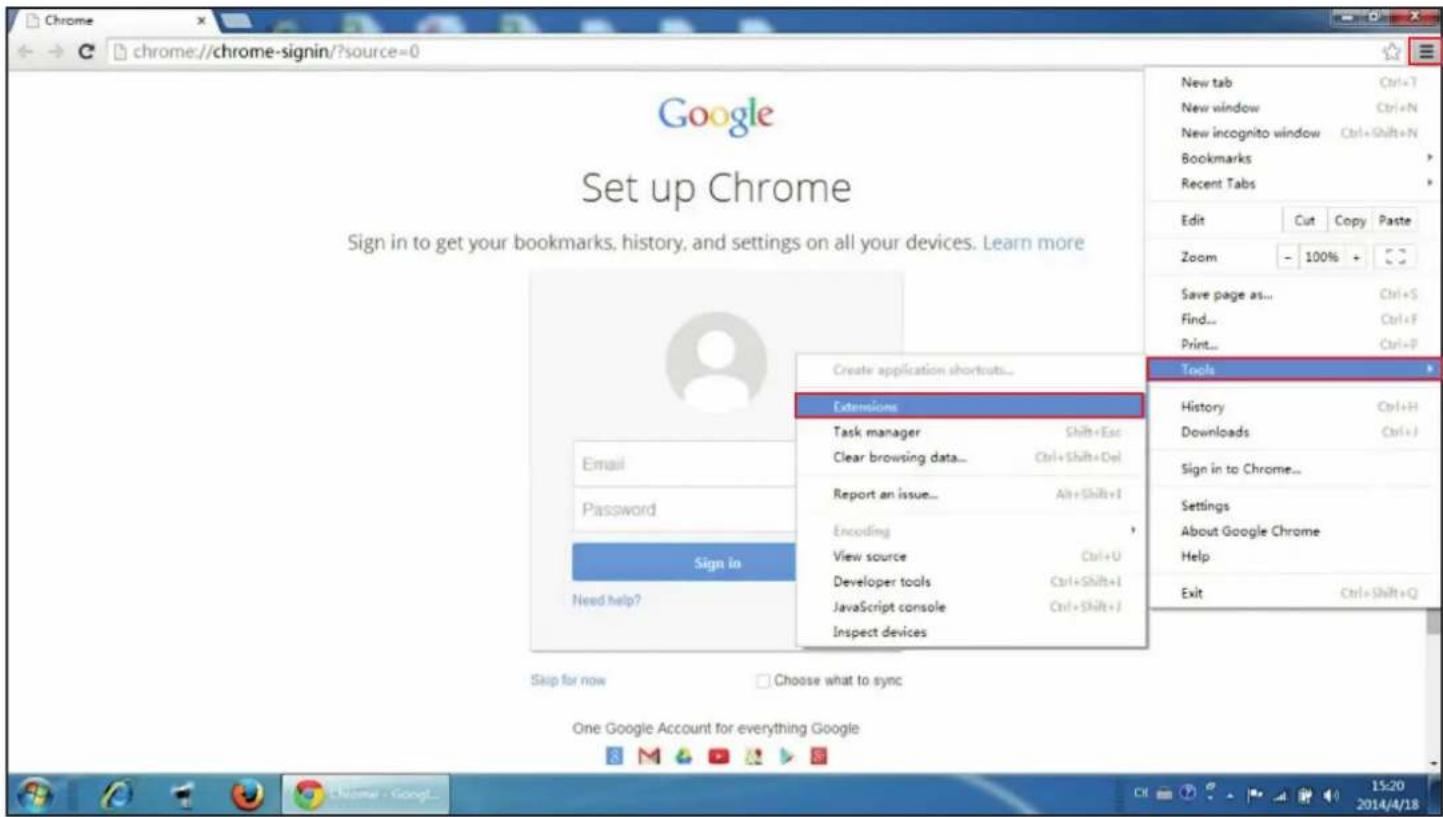Choose Inspect devices entry
The width and height of the screenshot is (1443, 817).
(971, 632)
